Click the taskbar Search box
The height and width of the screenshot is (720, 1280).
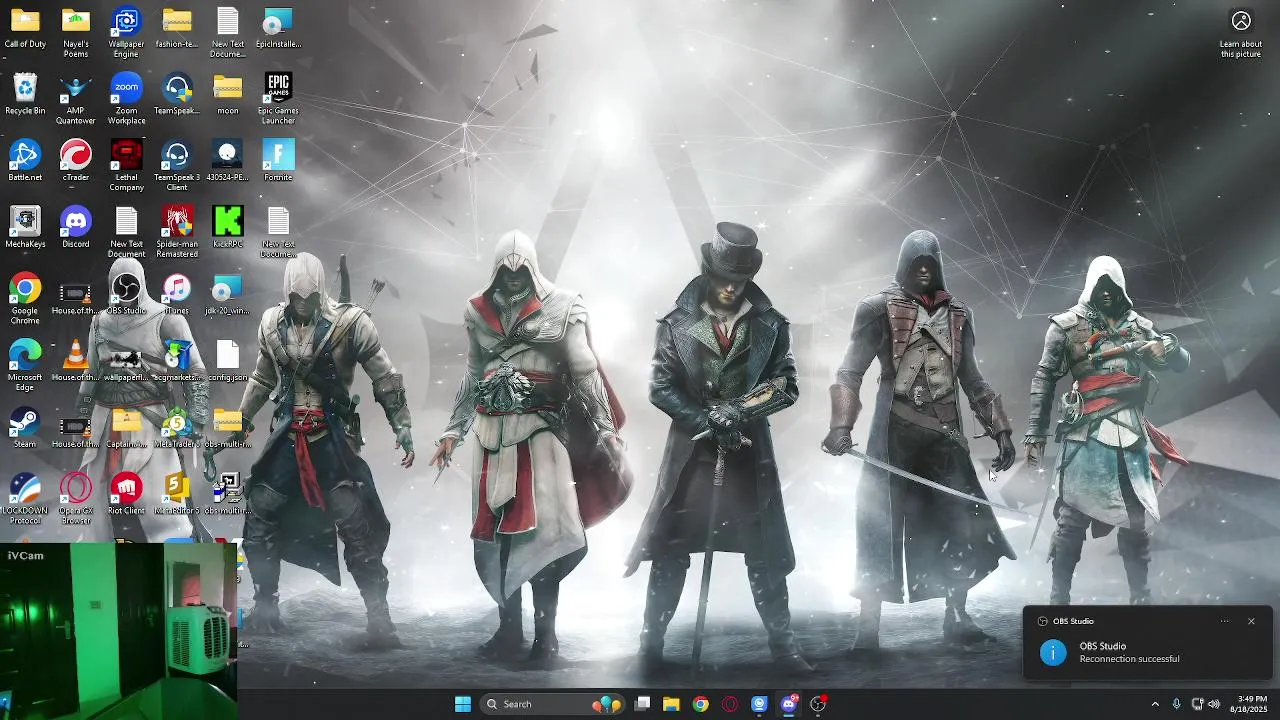point(551,704)
